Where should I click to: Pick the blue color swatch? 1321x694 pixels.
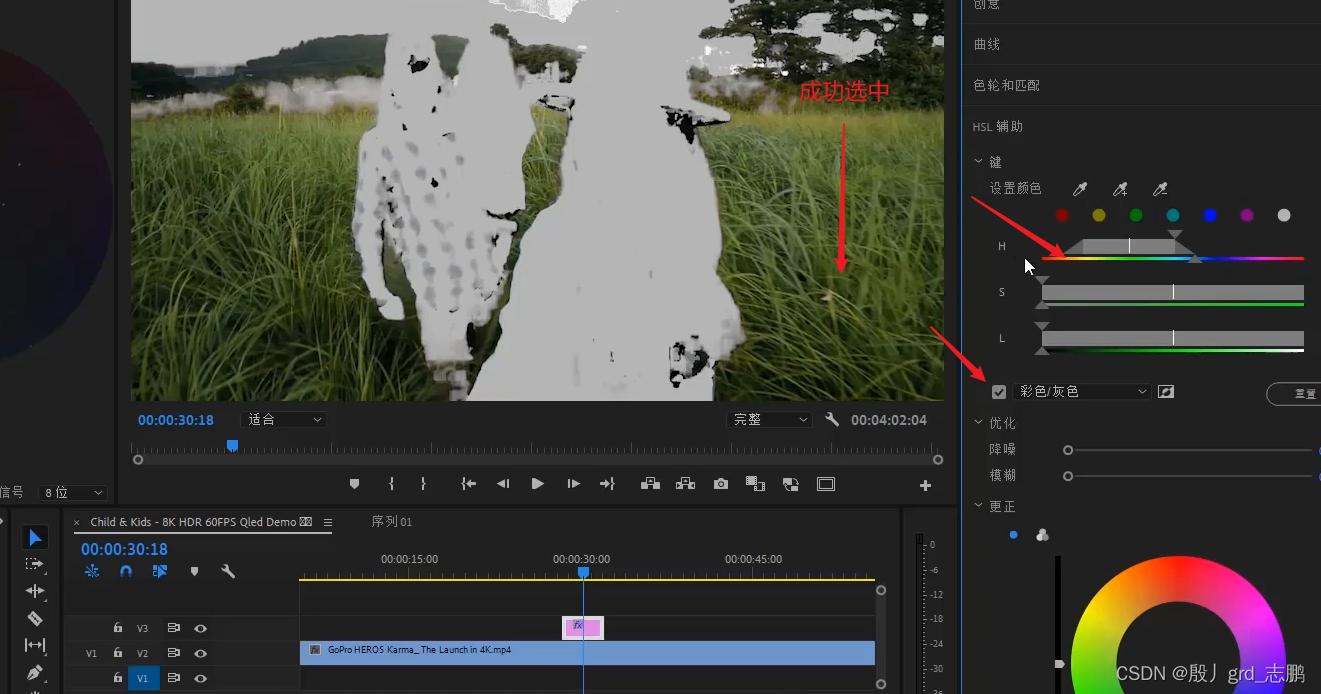[x=1210, y=215]
